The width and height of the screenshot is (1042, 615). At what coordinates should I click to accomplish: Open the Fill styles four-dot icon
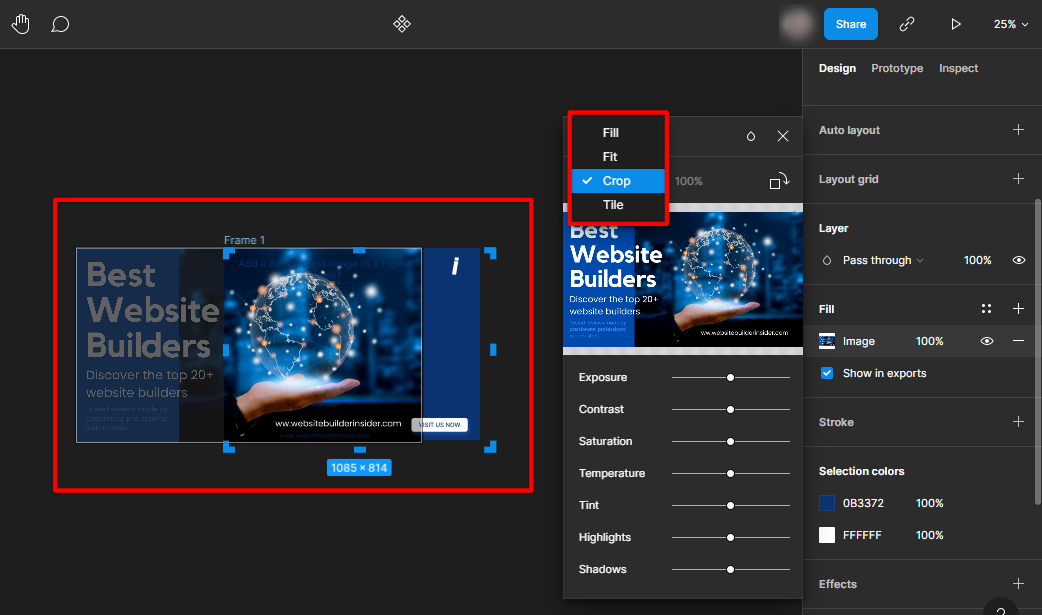coord(987,309)
